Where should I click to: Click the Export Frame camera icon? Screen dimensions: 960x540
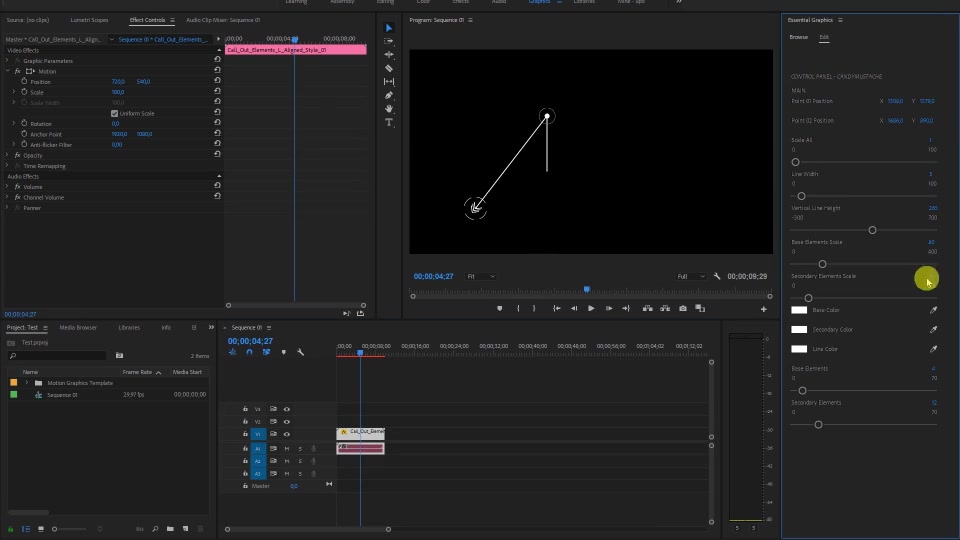pos(683,309)
